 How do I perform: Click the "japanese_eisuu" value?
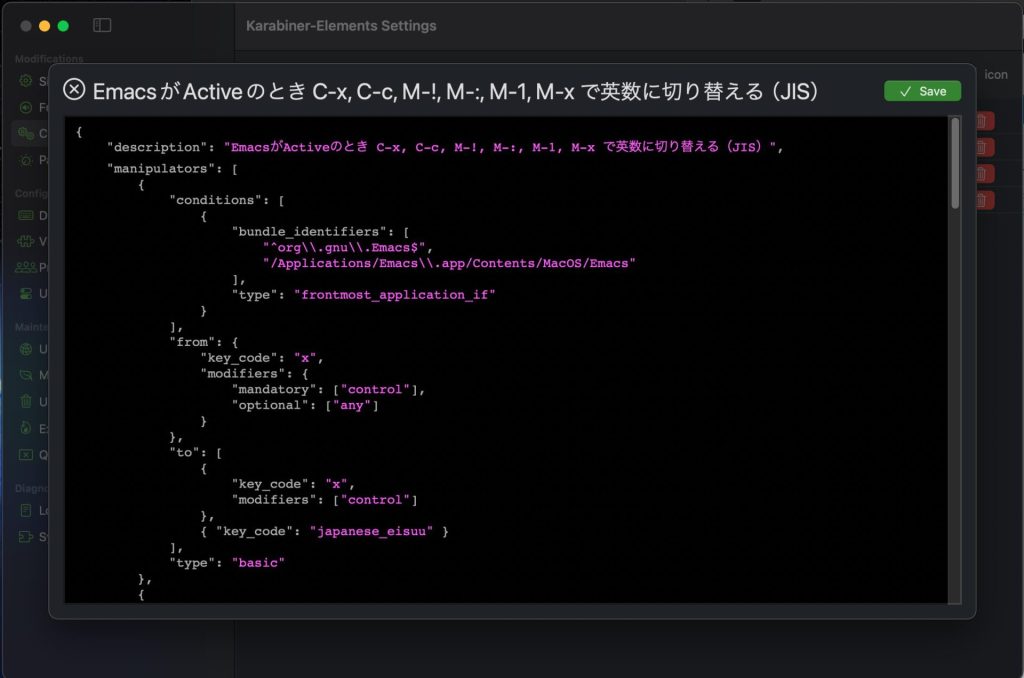click(371, 532)
